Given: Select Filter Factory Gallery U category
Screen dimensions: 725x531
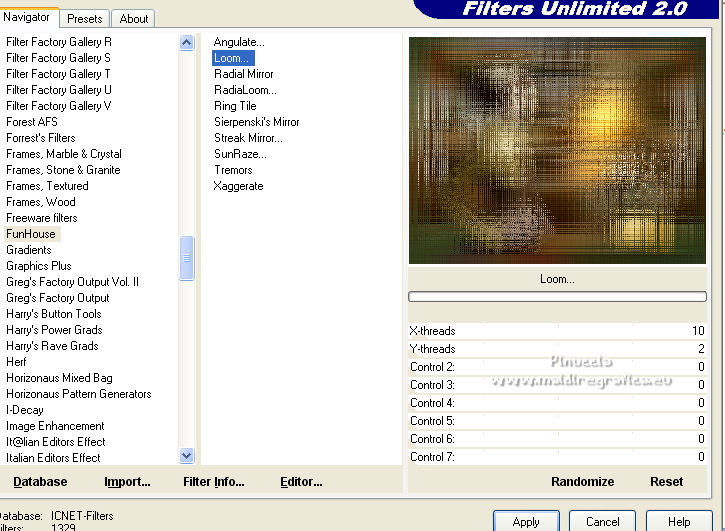Looking at the screenshot, I should [x=59, y=90].
